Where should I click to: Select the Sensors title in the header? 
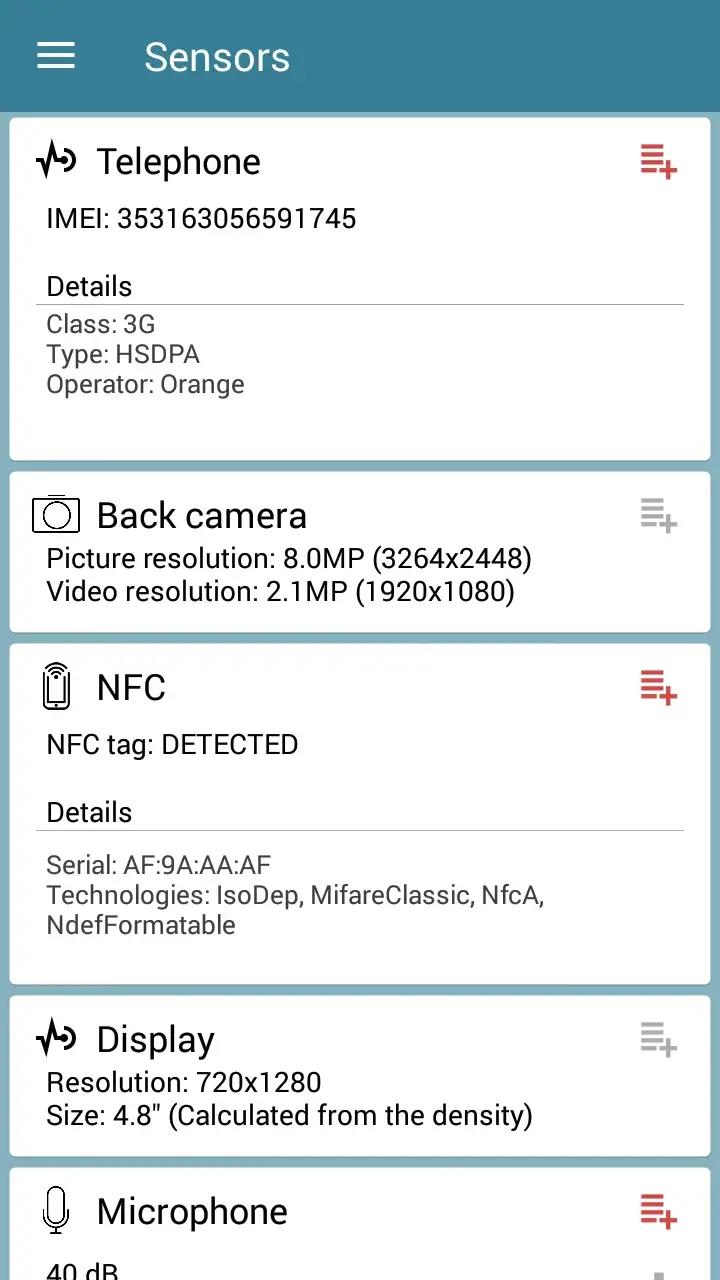pos(217,57)
